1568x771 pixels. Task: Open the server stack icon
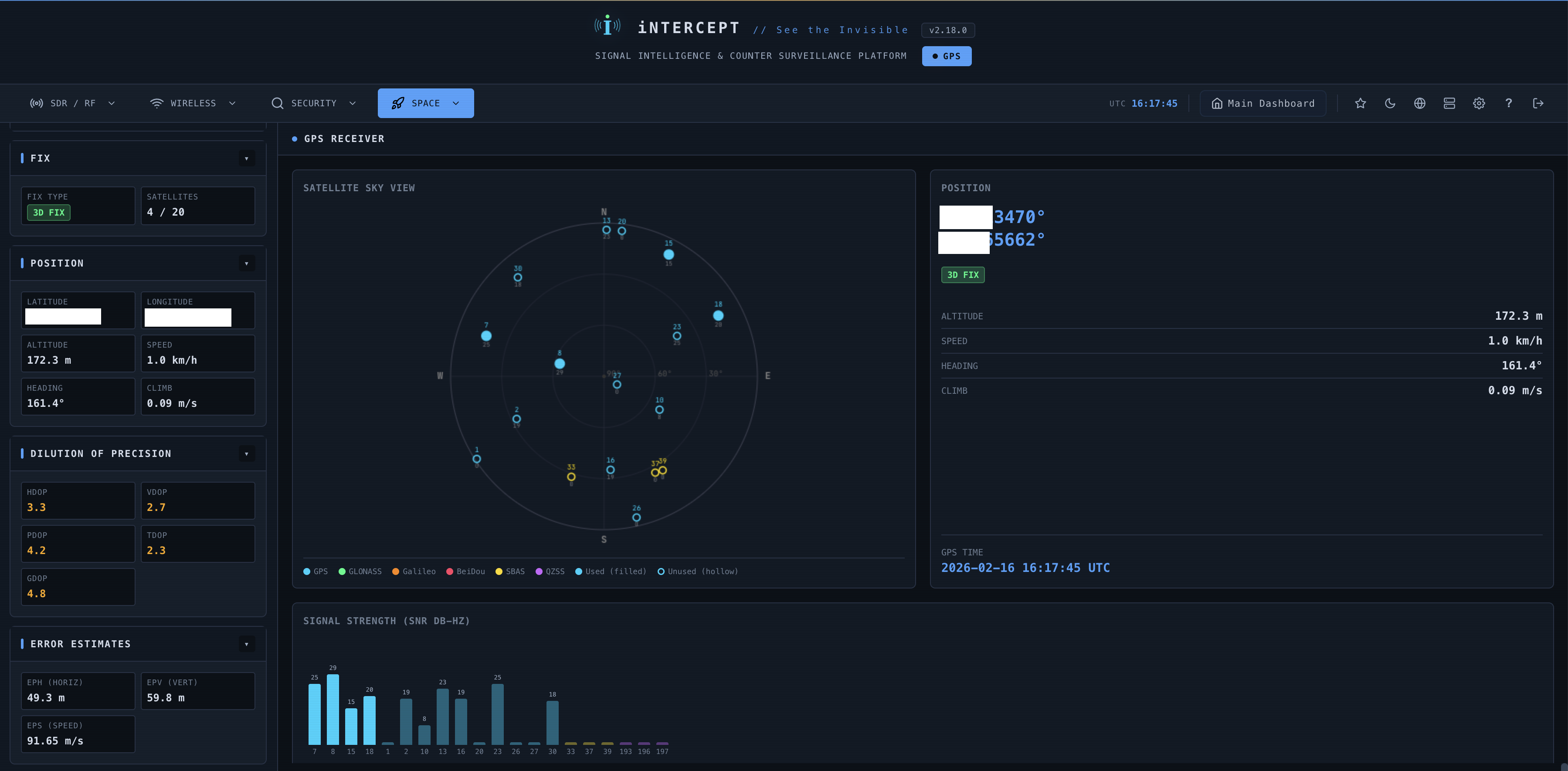coord(1449,103)
